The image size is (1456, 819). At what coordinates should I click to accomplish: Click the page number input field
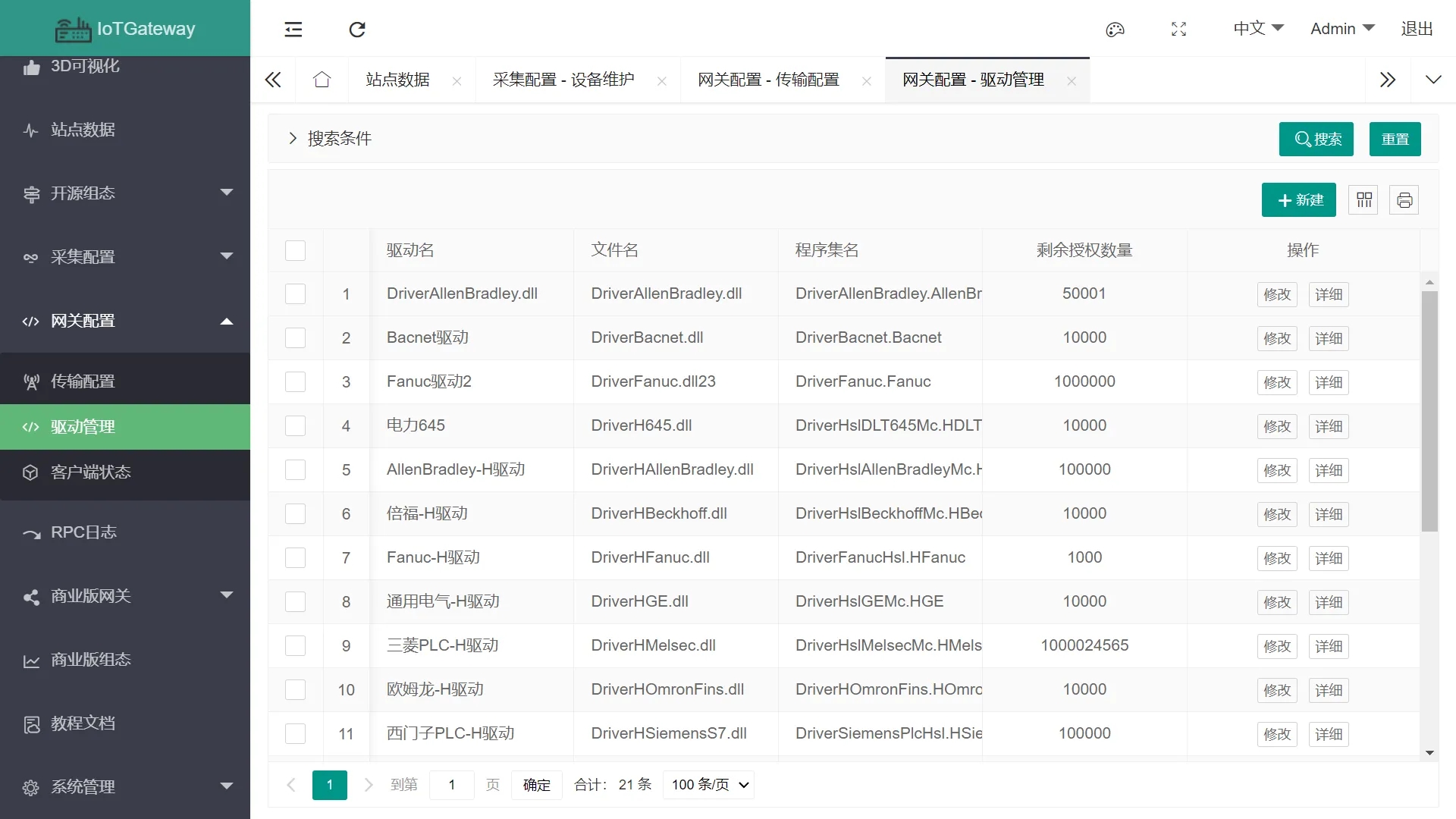click(452, 785)
